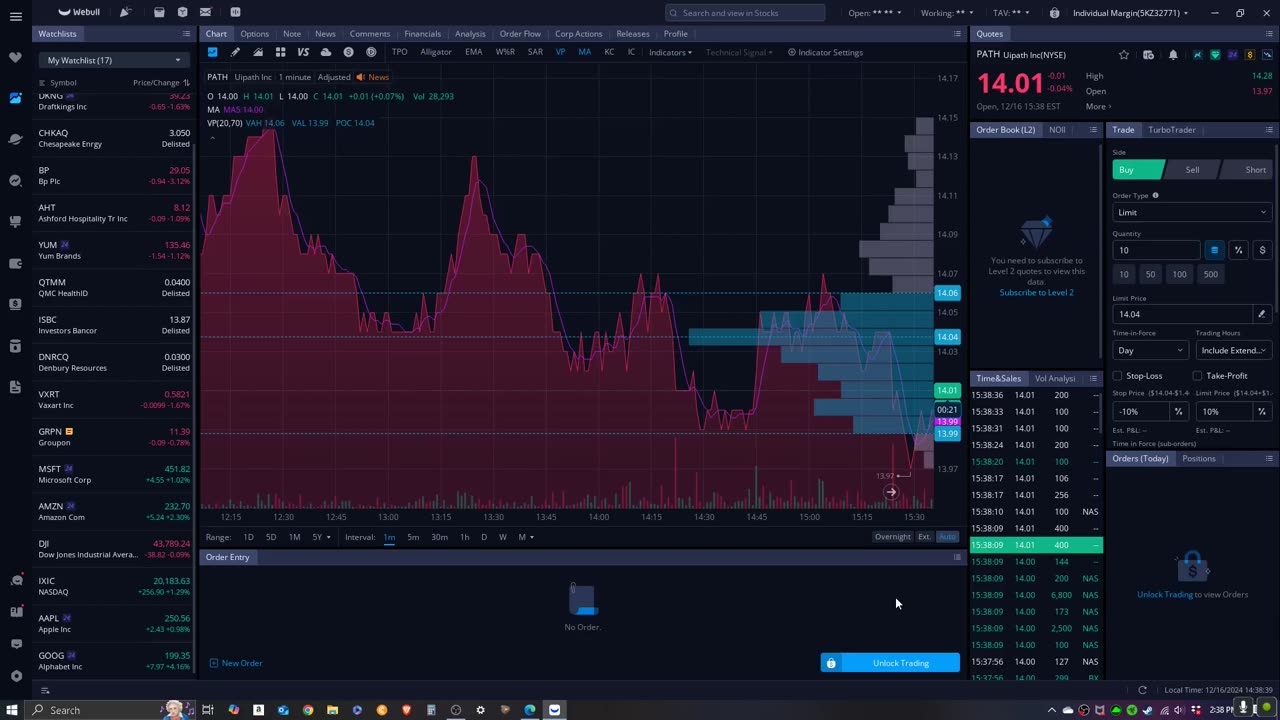Viewport: 1280px width, 720px height.
Task: Open the Watchlists panel menu icon
Action: point(186,34)
